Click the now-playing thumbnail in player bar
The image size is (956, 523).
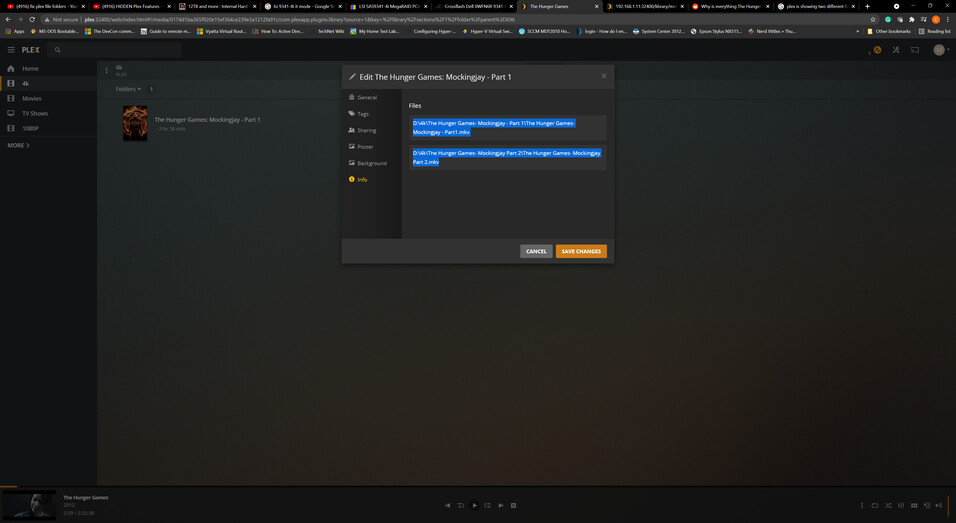point(29,505)
